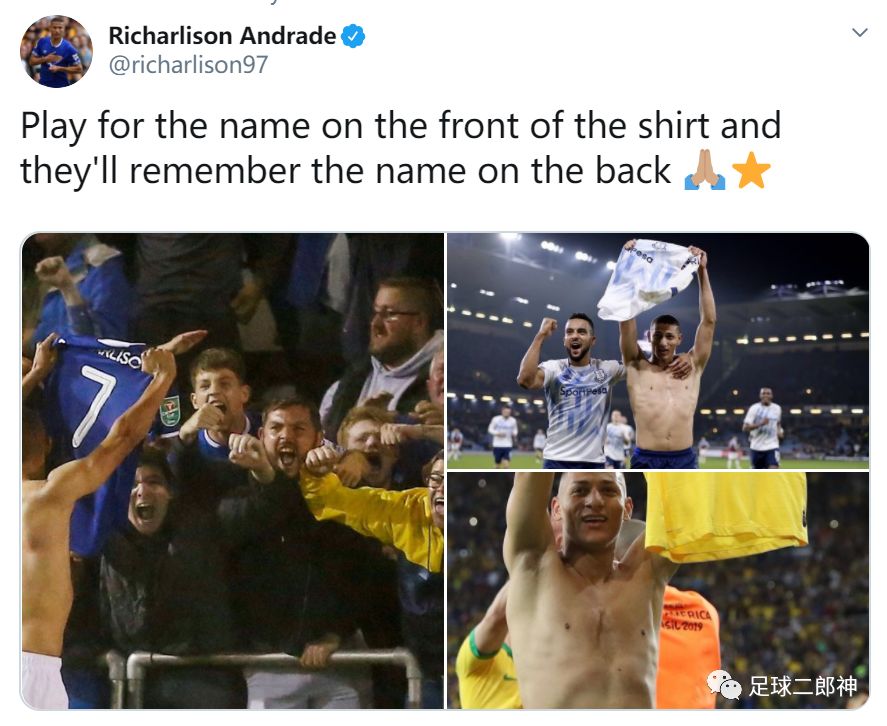887x726 pixels.
Task: Click the number 7 on blue shirt
Action: click(94, 403)
